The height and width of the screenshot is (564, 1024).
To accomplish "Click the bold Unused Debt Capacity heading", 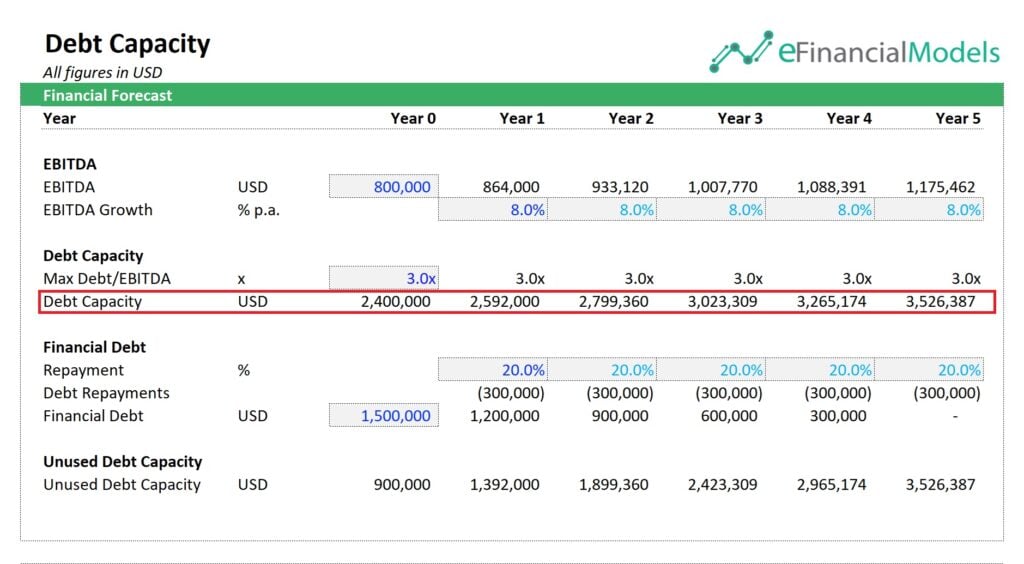I will click(x=122, y=462).
